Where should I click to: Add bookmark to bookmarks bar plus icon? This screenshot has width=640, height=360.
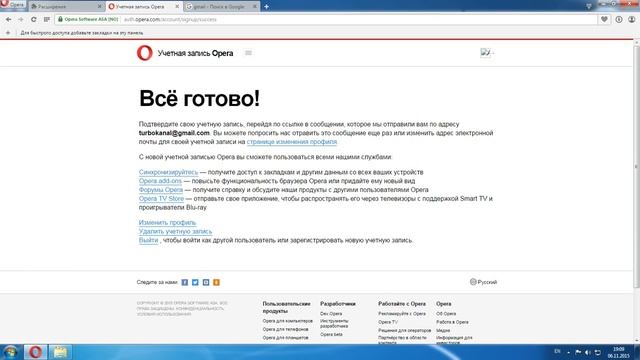(x=8, y=33)
